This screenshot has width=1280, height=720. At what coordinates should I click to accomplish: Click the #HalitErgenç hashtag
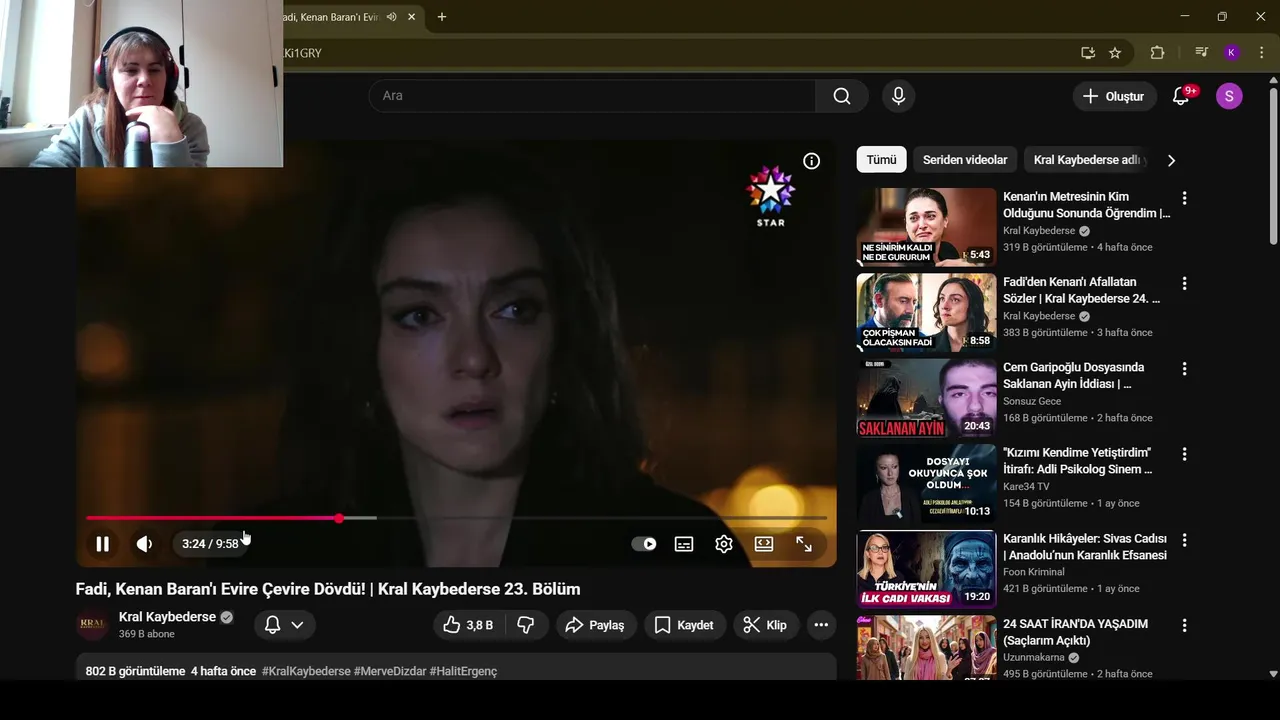point(463,671)
